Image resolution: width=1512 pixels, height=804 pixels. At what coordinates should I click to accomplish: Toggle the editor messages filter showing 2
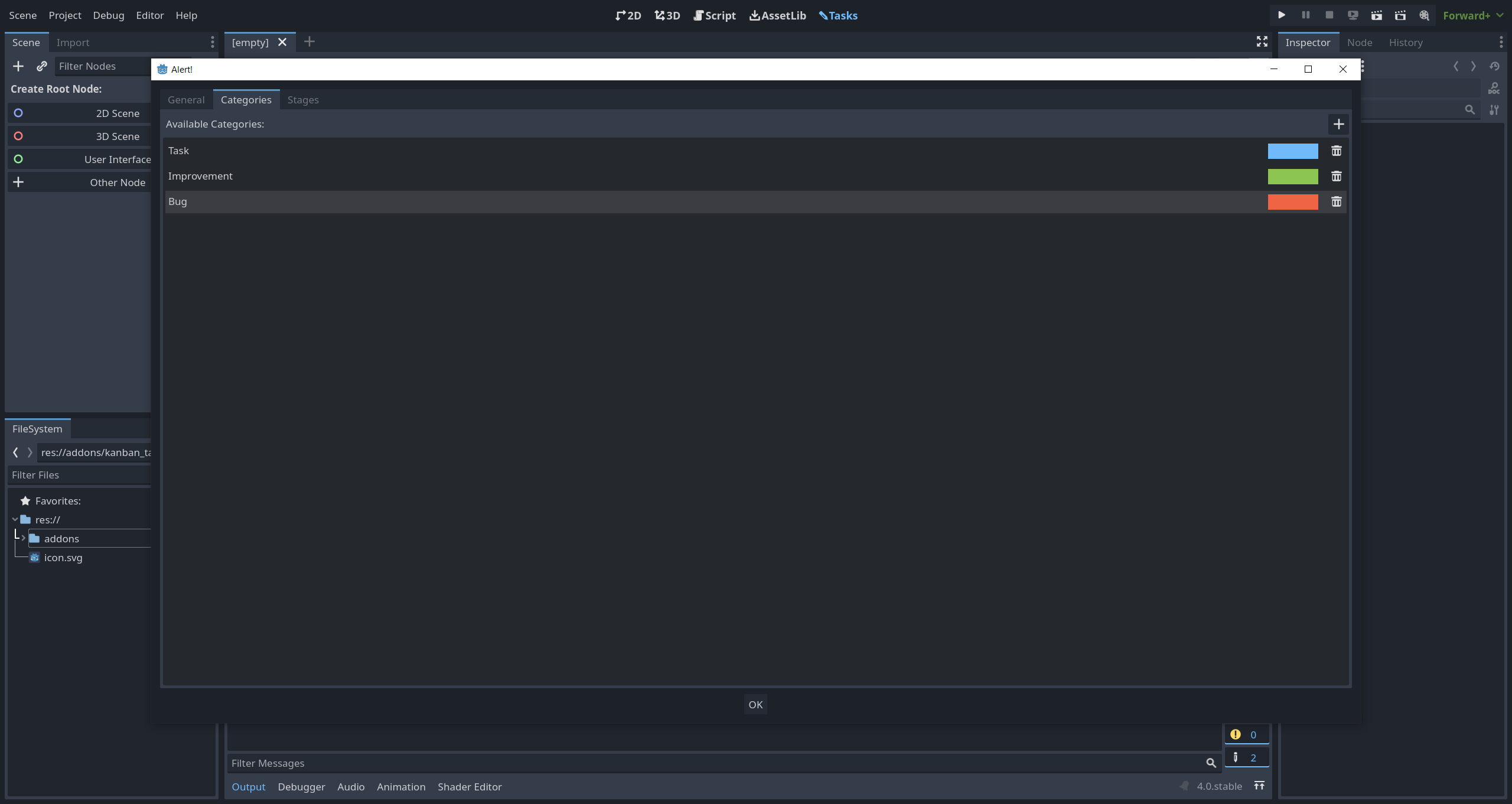(x=1246, y=758)
